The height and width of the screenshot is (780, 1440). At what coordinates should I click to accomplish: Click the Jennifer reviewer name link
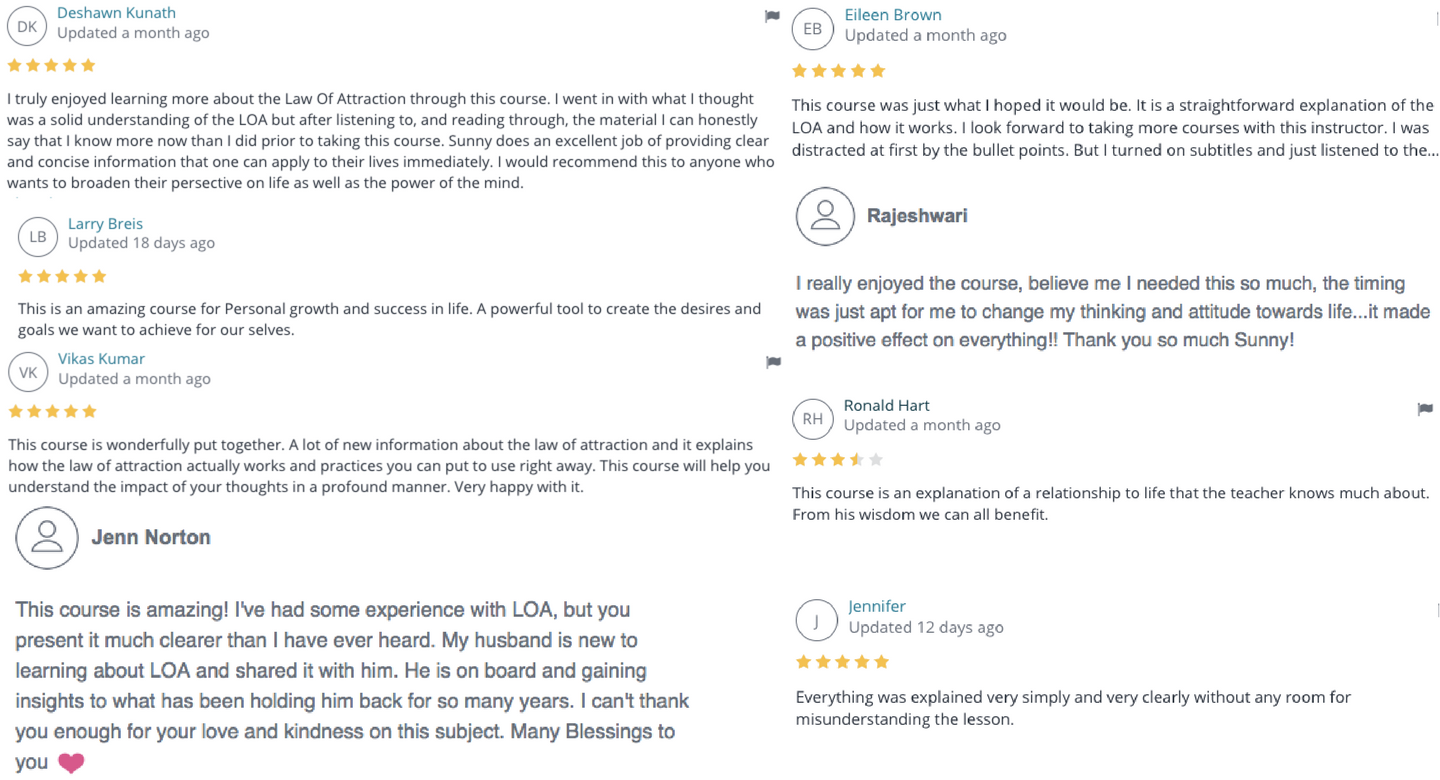coord(877,606)
